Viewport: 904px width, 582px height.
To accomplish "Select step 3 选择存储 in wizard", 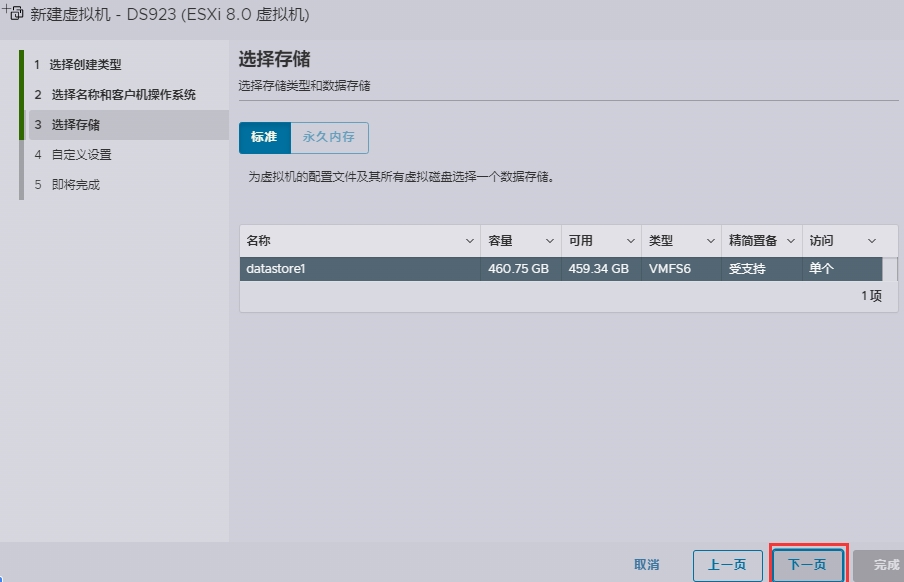I will coord(76,125).
